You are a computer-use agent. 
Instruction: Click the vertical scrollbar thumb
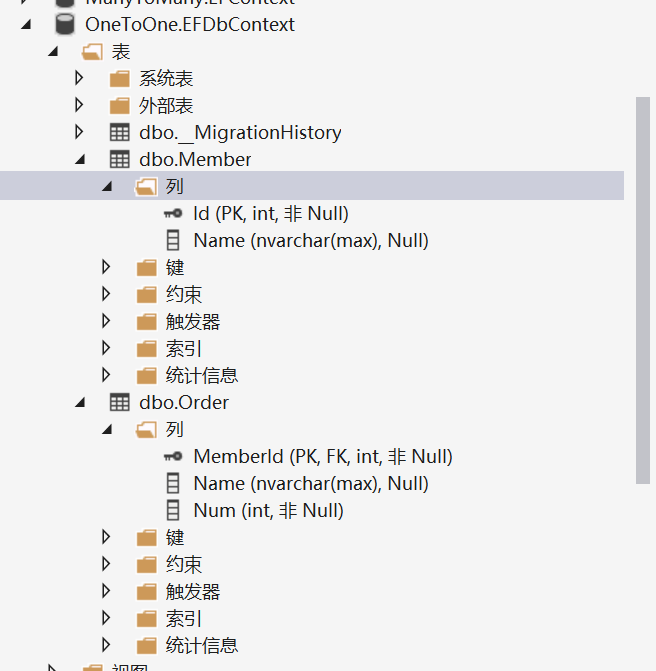(x=643, y=290)
